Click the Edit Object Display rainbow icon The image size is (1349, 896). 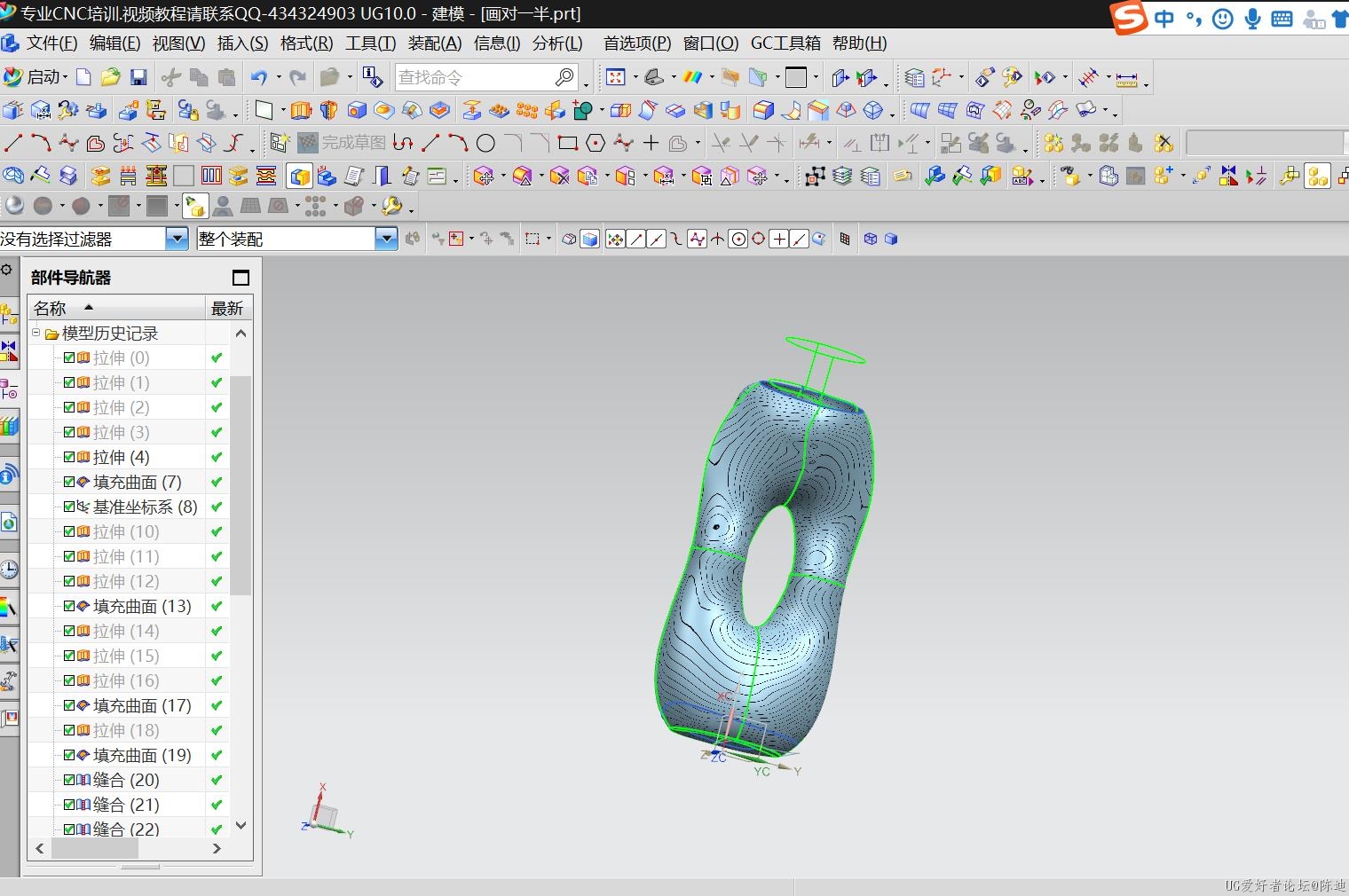click(x=693, y=77)
